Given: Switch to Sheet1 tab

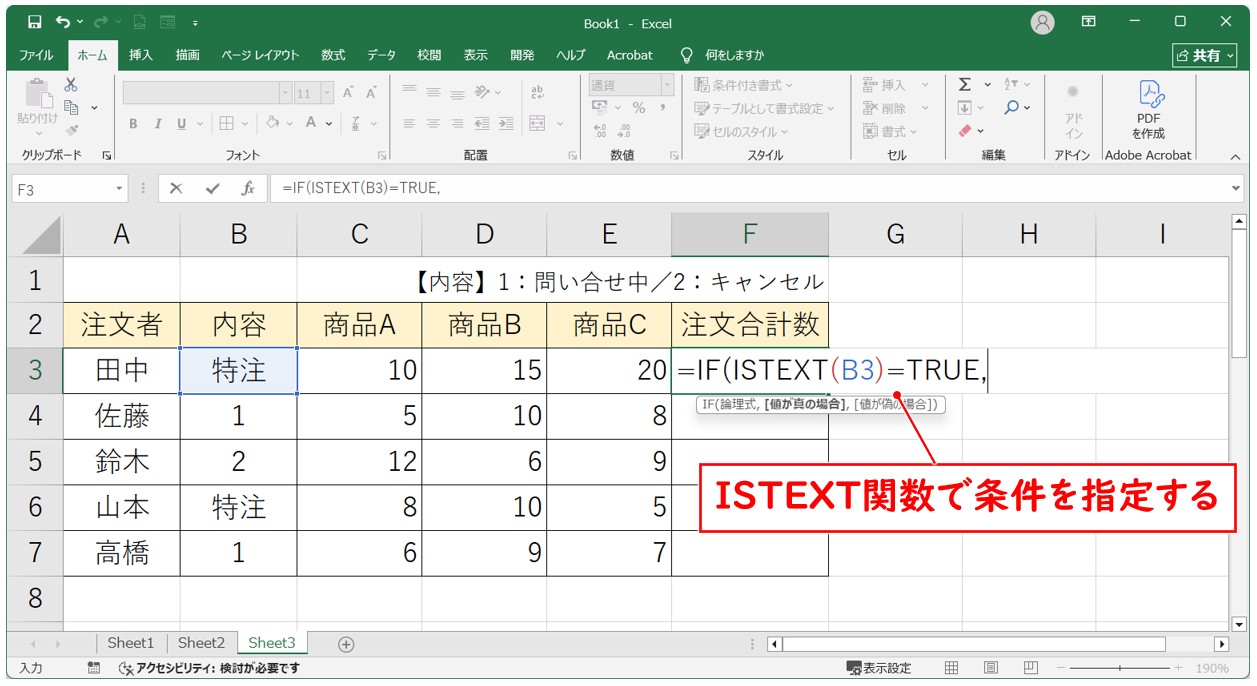Looking at the screenshot, I should tap(131, 643).
